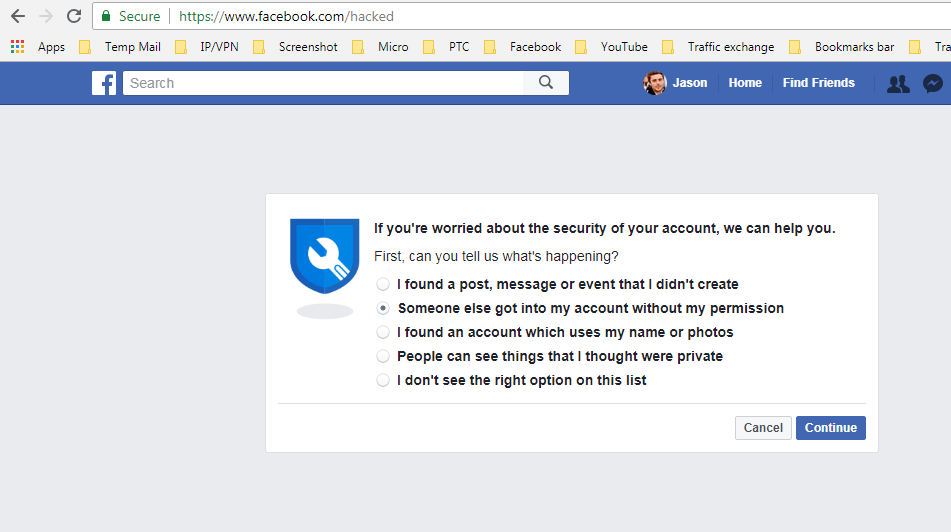Image resolution: width=951 pixels, height=532 pixels.
Task: Open the Temp Mail bookmark folder
Action: click(122, 47)
